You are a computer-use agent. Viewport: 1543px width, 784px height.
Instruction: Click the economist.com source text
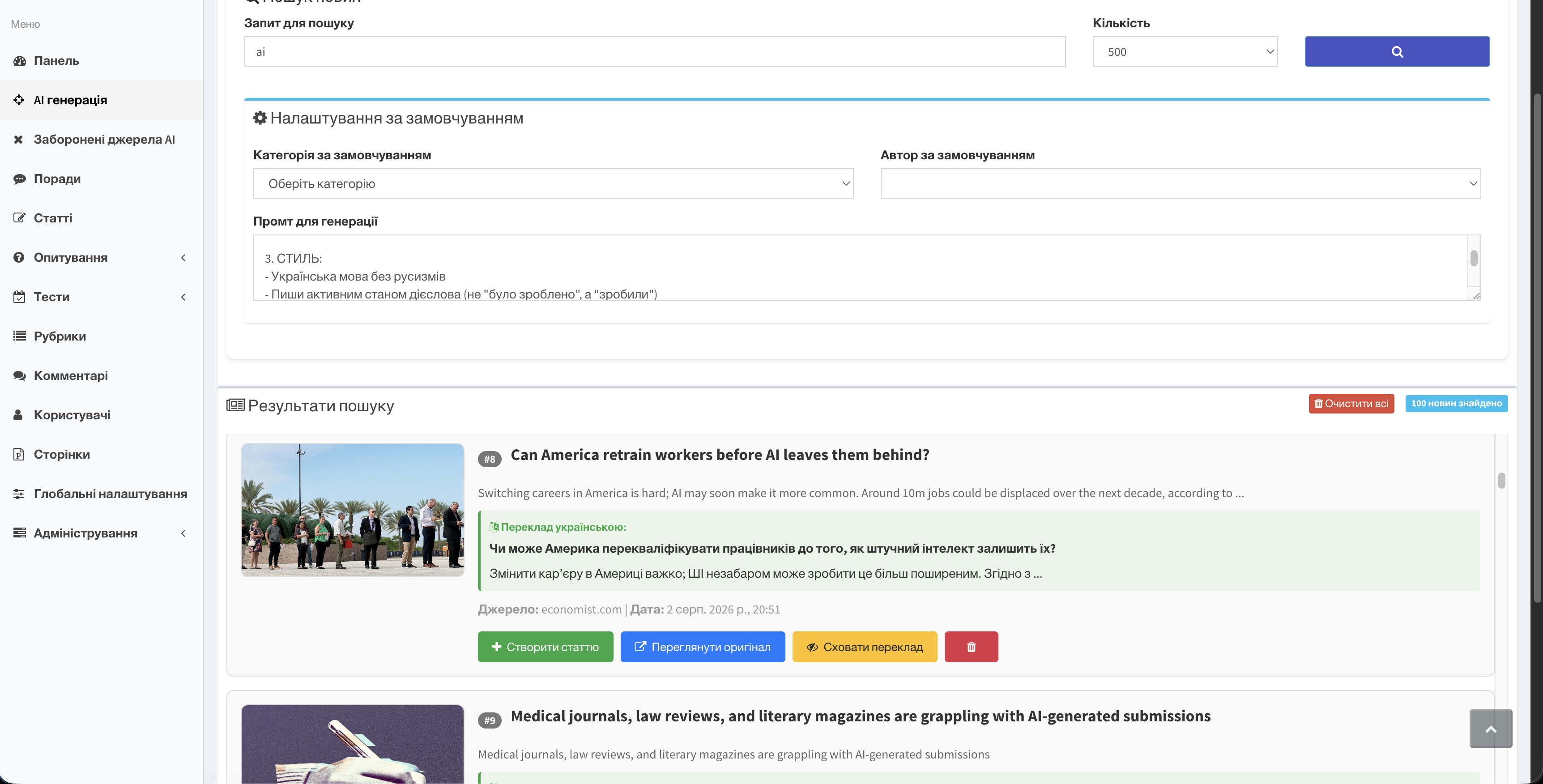click(581, 610)
